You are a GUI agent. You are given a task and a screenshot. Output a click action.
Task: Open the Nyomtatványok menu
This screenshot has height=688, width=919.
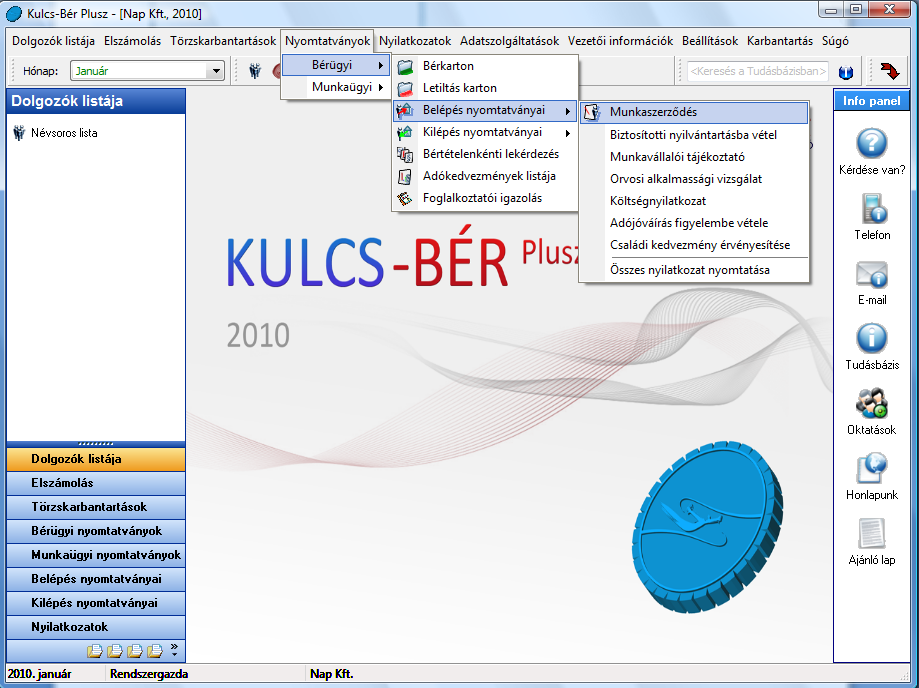327,41
